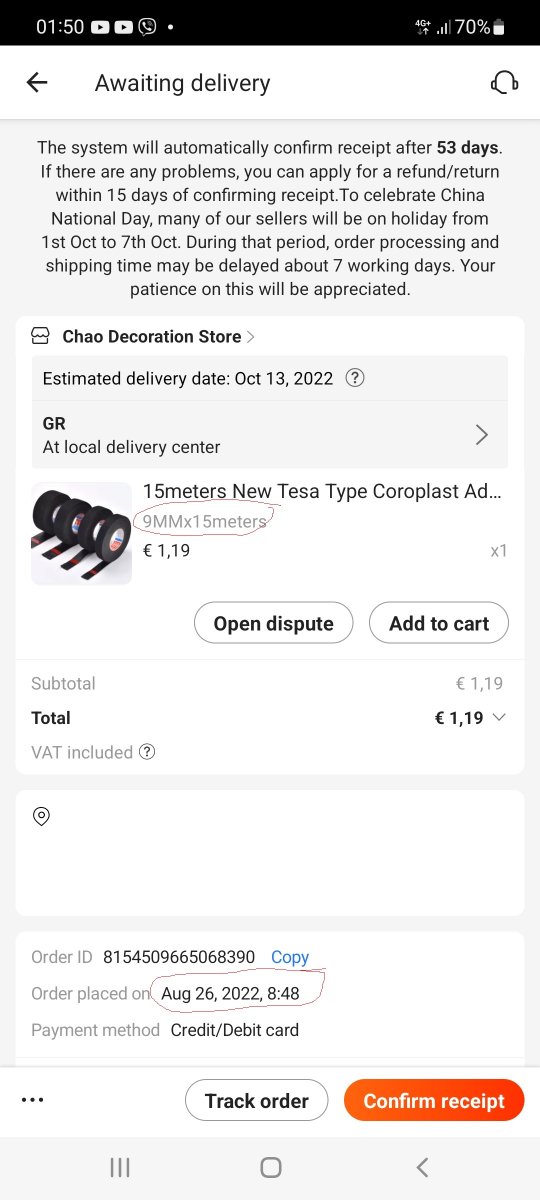This screenshot has height=1200, width=540.
Task: Open the Tesa tape product thumbnail
Action: point(82,533)
